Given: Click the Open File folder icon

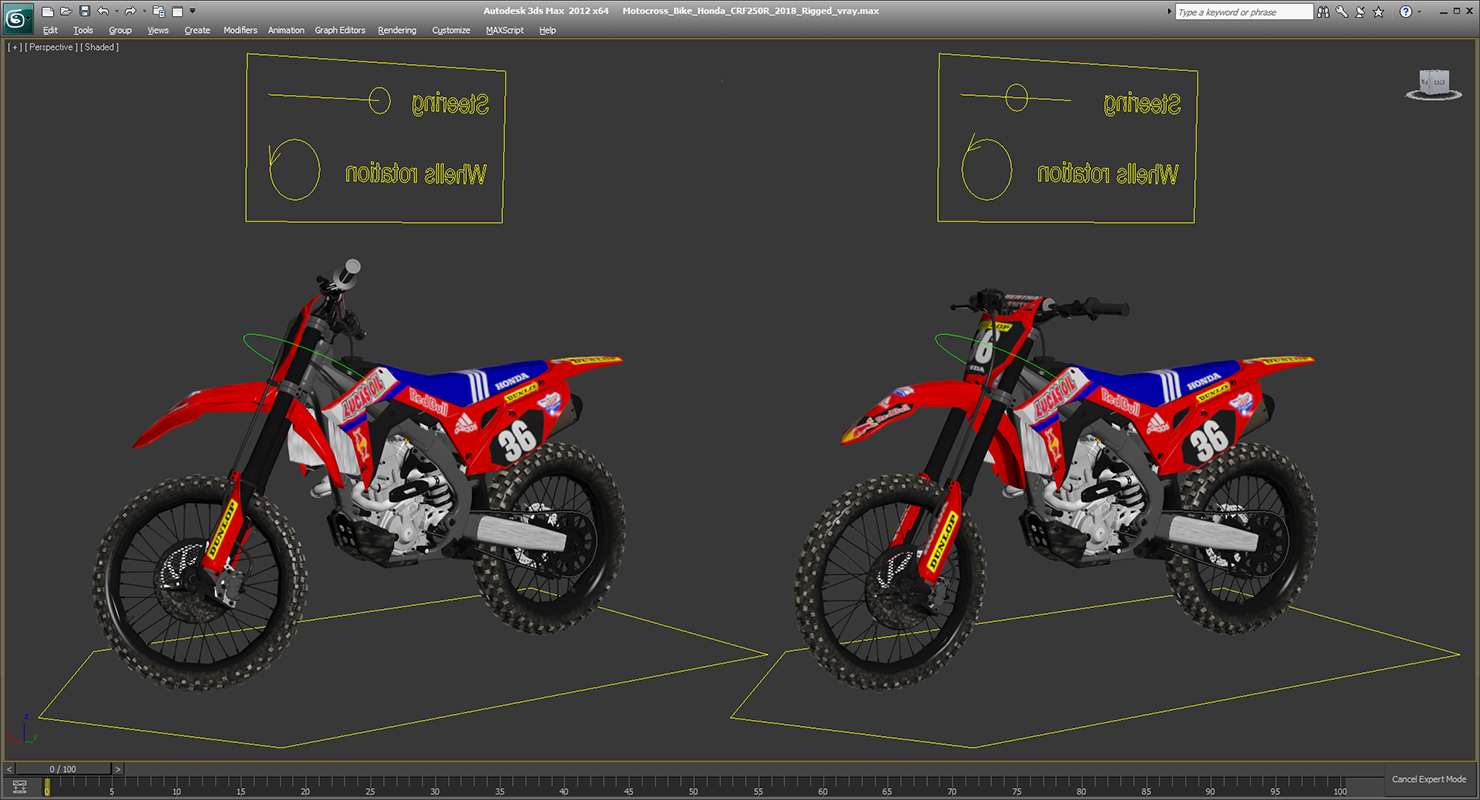Looking at the screenshot, I should 65,11.
